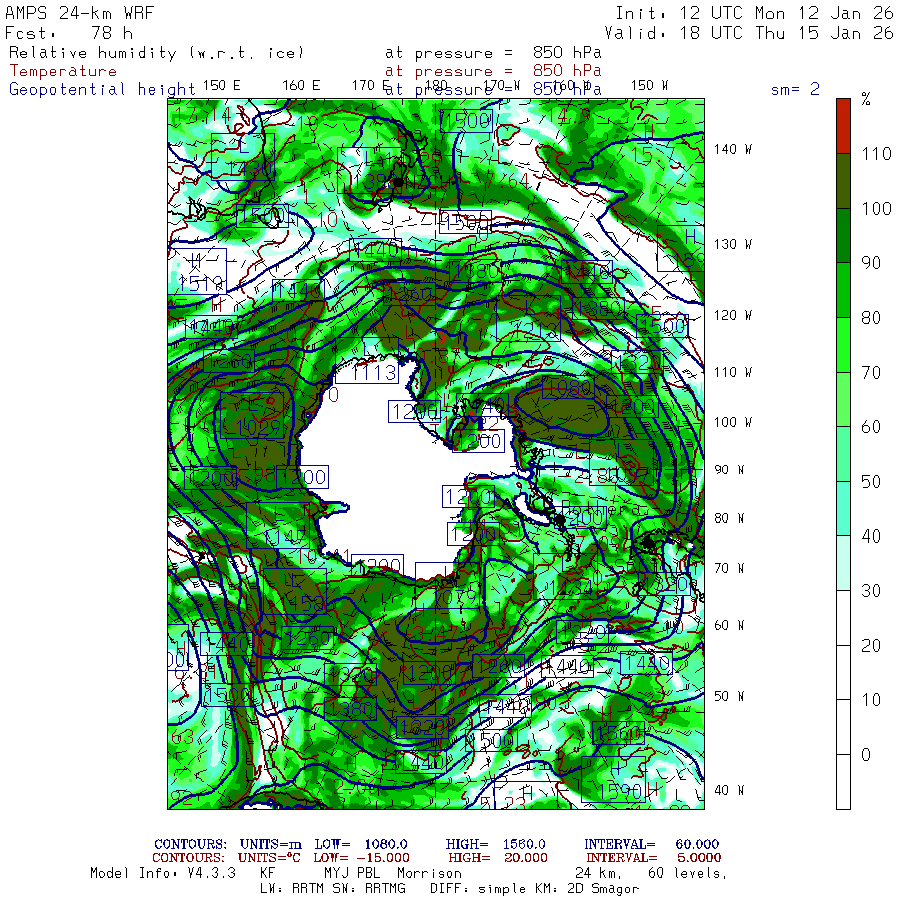Image resolution: width=900 pixels, height=900 pixels.
Task: Click the '140 W' longitude label
Action: click(733, 149)
